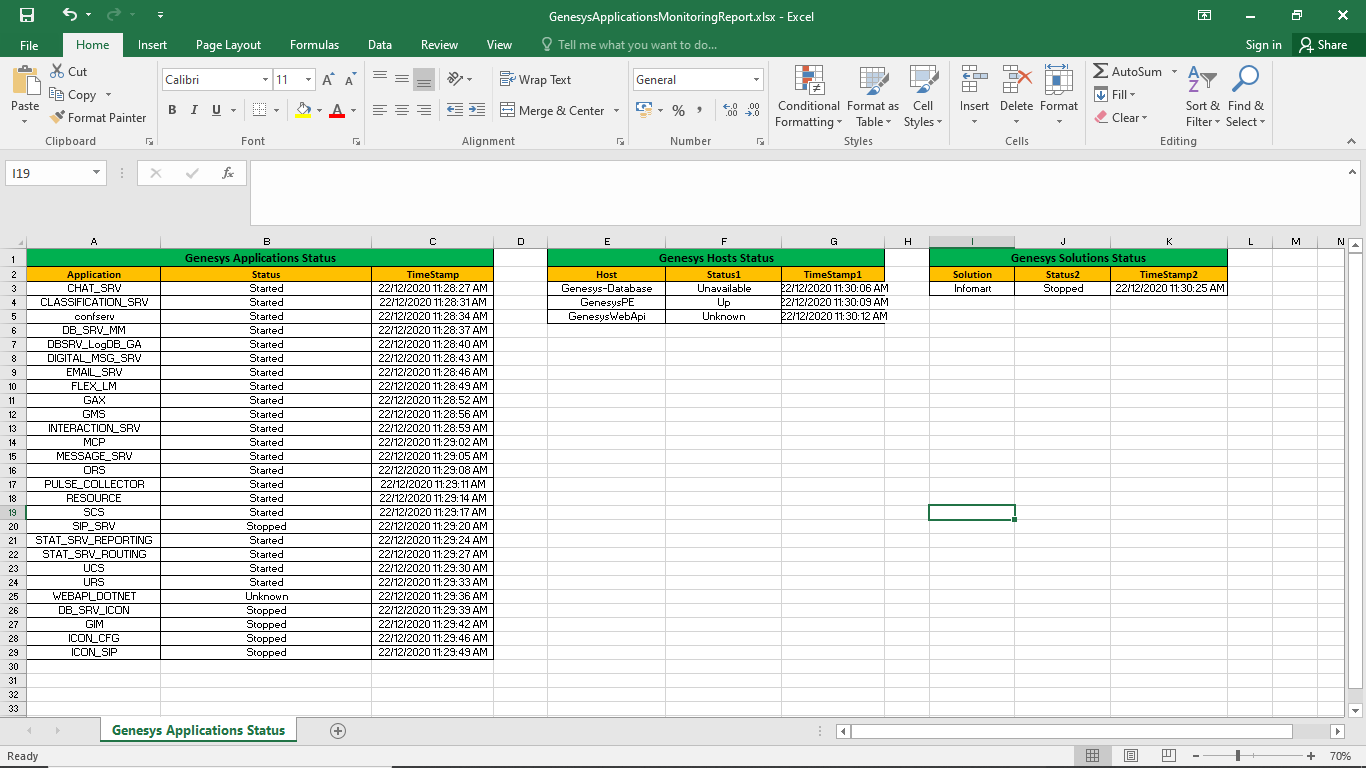Add a new sheet with plus icon
This screenshot has height=768, width=1366.
pyautogui.click(x=338, y=730)
